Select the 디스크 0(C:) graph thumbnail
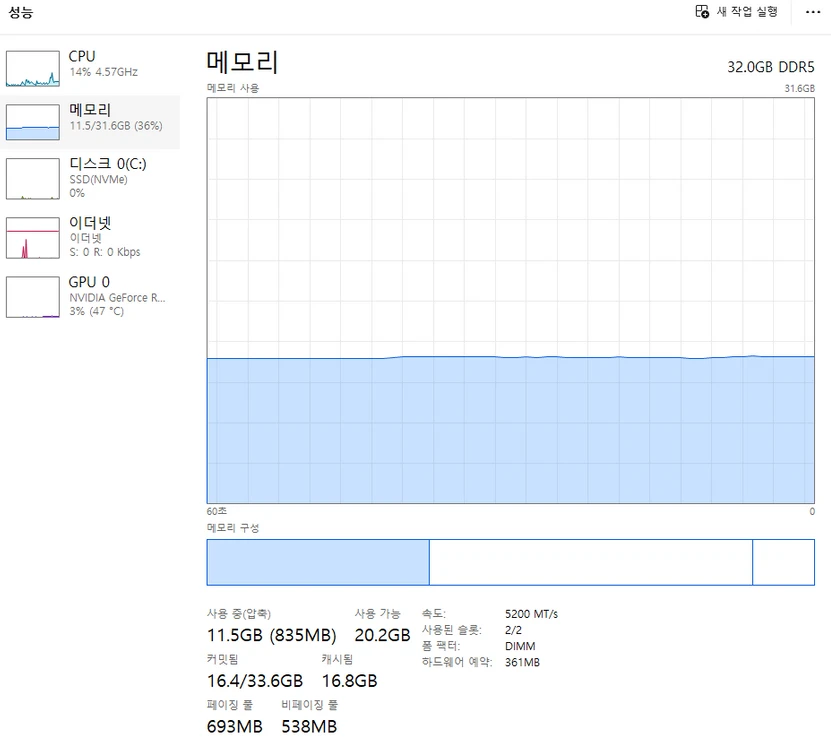This screenshot has height=750, width=831. click(x=33, y=179)
